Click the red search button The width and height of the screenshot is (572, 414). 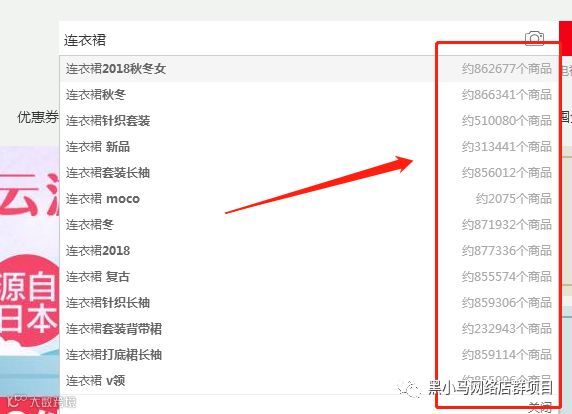click(x=566, y=38)
